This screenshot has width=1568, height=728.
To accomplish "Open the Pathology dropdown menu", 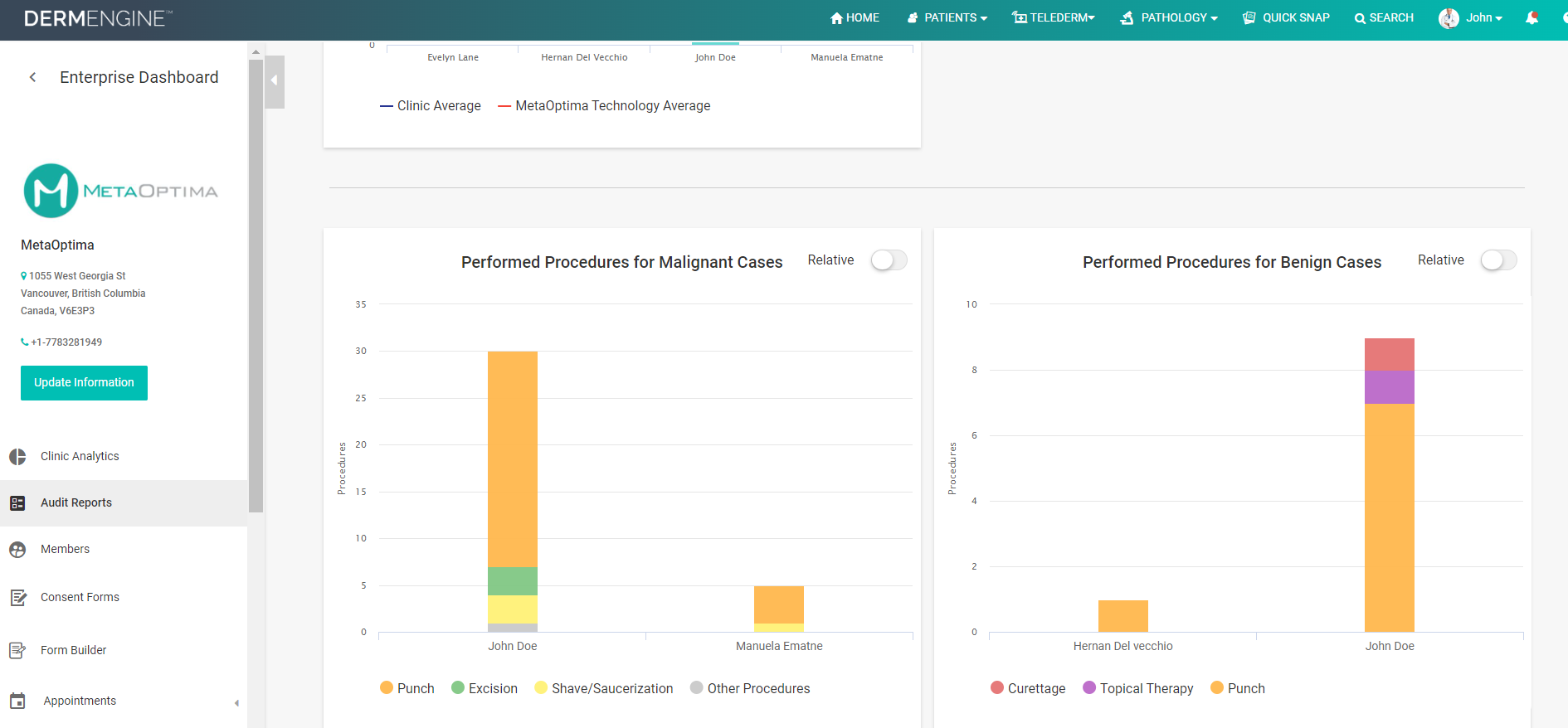I will tap(1169, 18).
